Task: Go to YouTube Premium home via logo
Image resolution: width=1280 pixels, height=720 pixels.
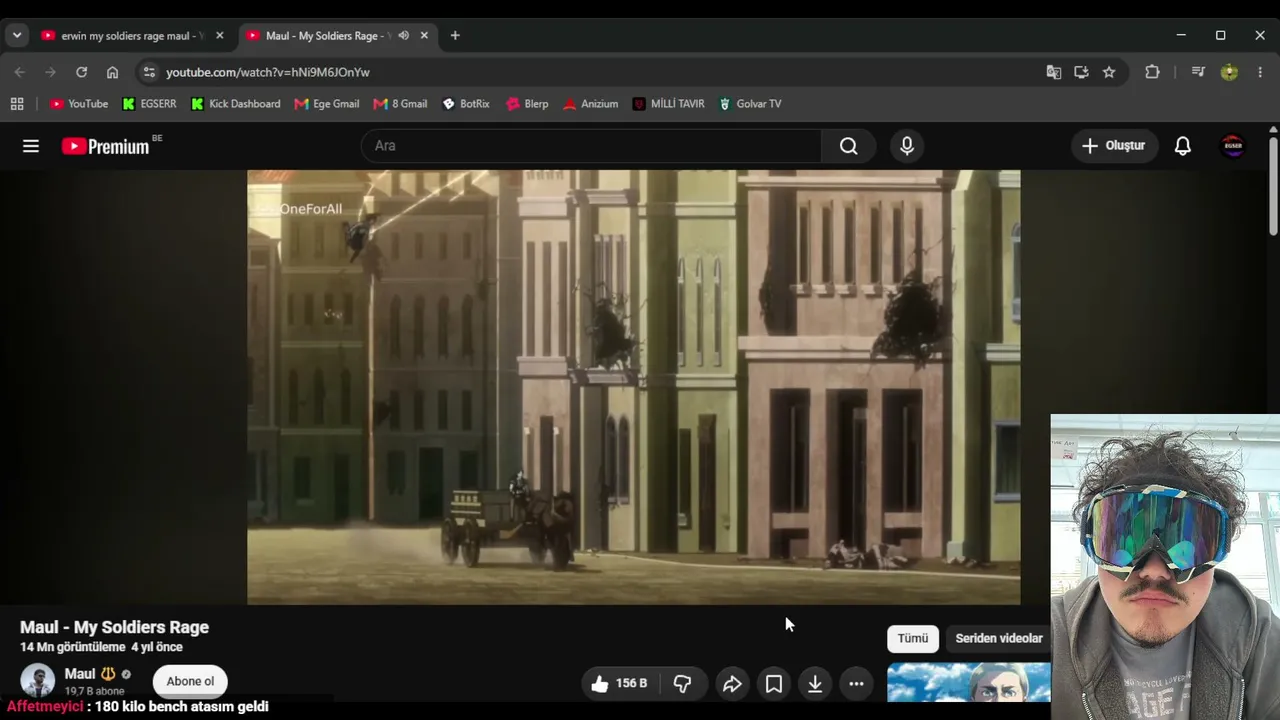Action: click(106, 146)
